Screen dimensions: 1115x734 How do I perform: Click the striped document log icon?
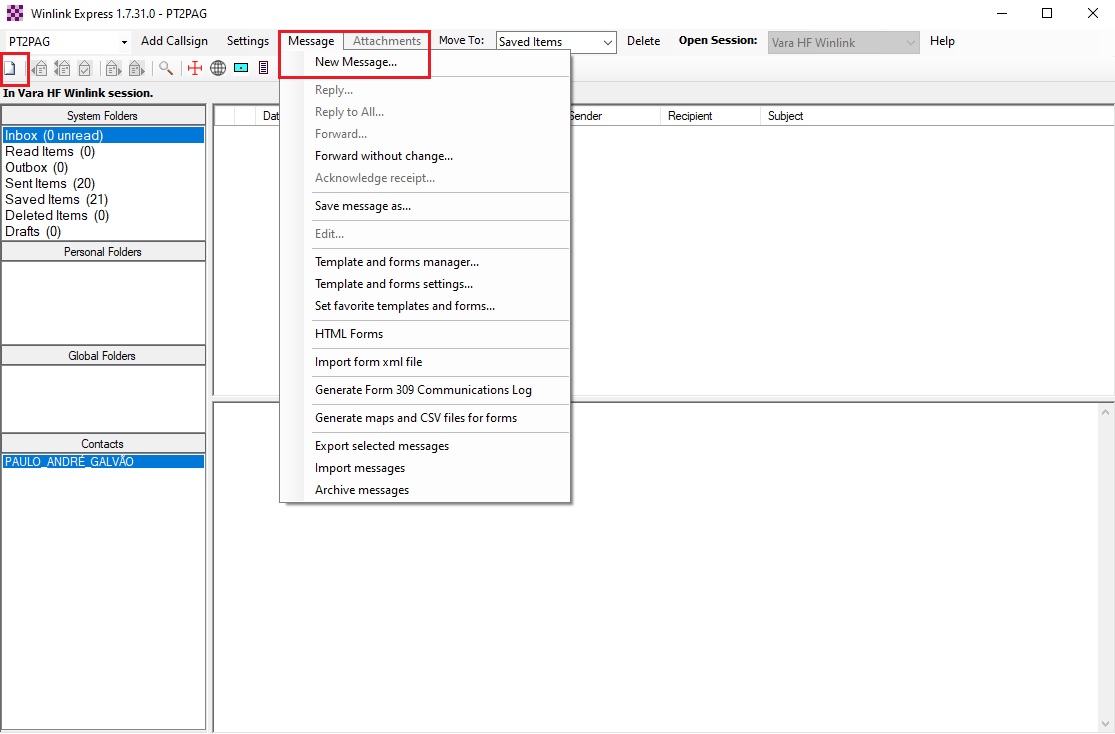pyautogui.click(x=263, y=68)
